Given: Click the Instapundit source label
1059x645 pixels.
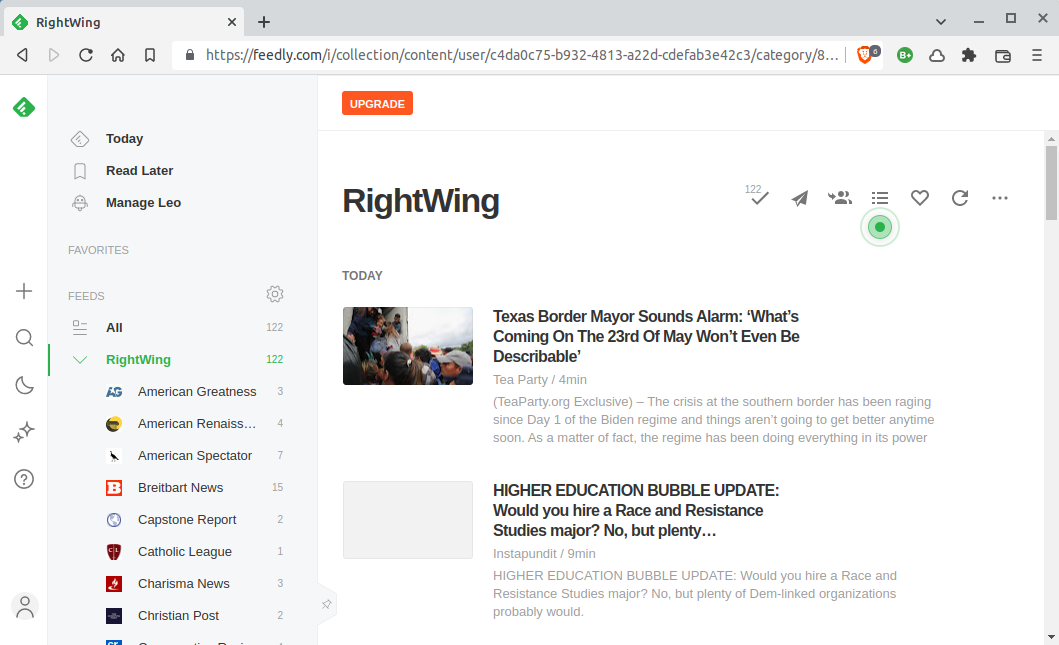Looking at the screenshot, I should 525,554.
